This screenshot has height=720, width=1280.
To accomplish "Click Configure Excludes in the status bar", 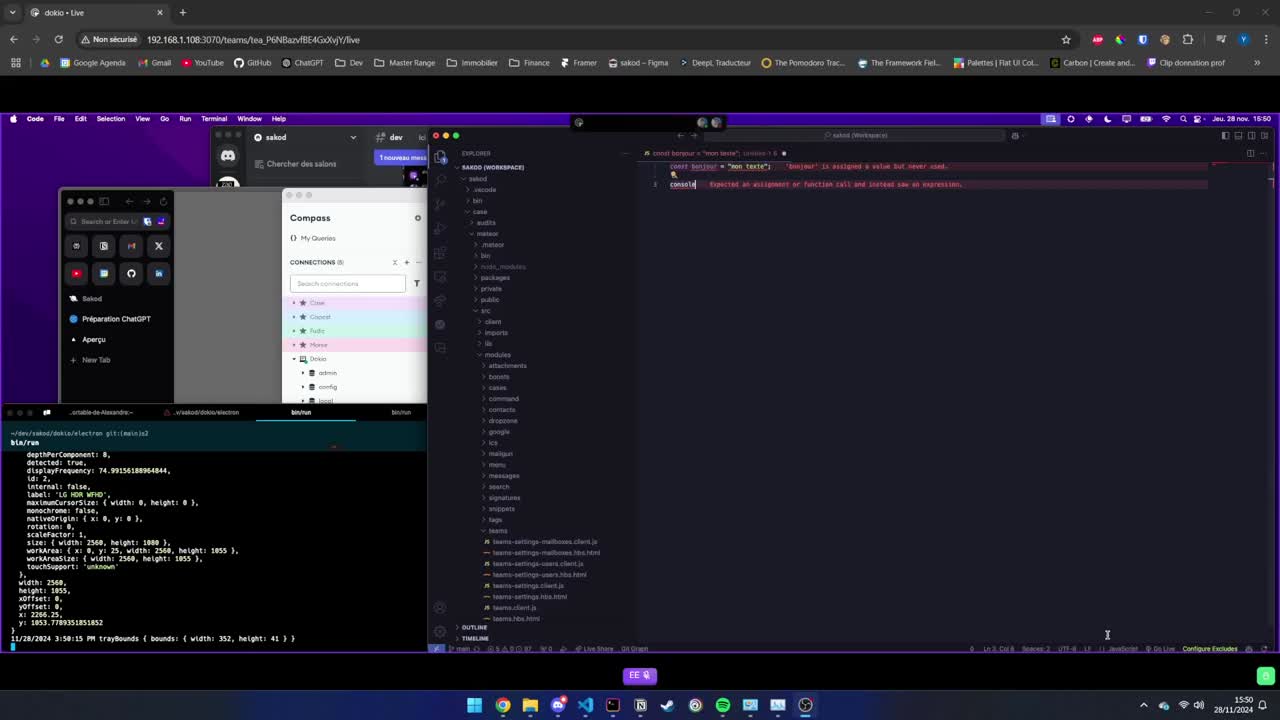I will [x=1209, y=649].
